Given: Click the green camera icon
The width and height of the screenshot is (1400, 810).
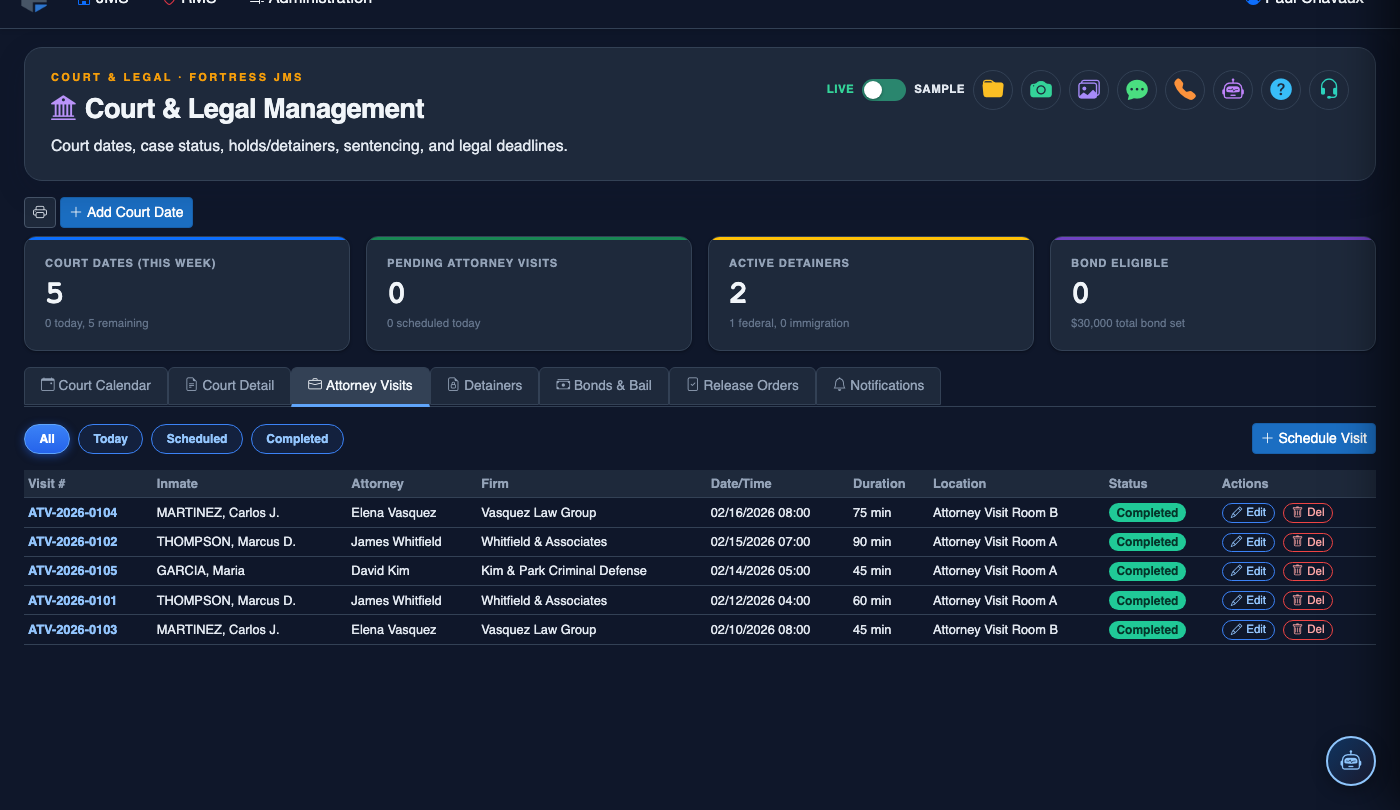Looking at the screenshot, I should pyautogui.click(x=1041, y=89).
